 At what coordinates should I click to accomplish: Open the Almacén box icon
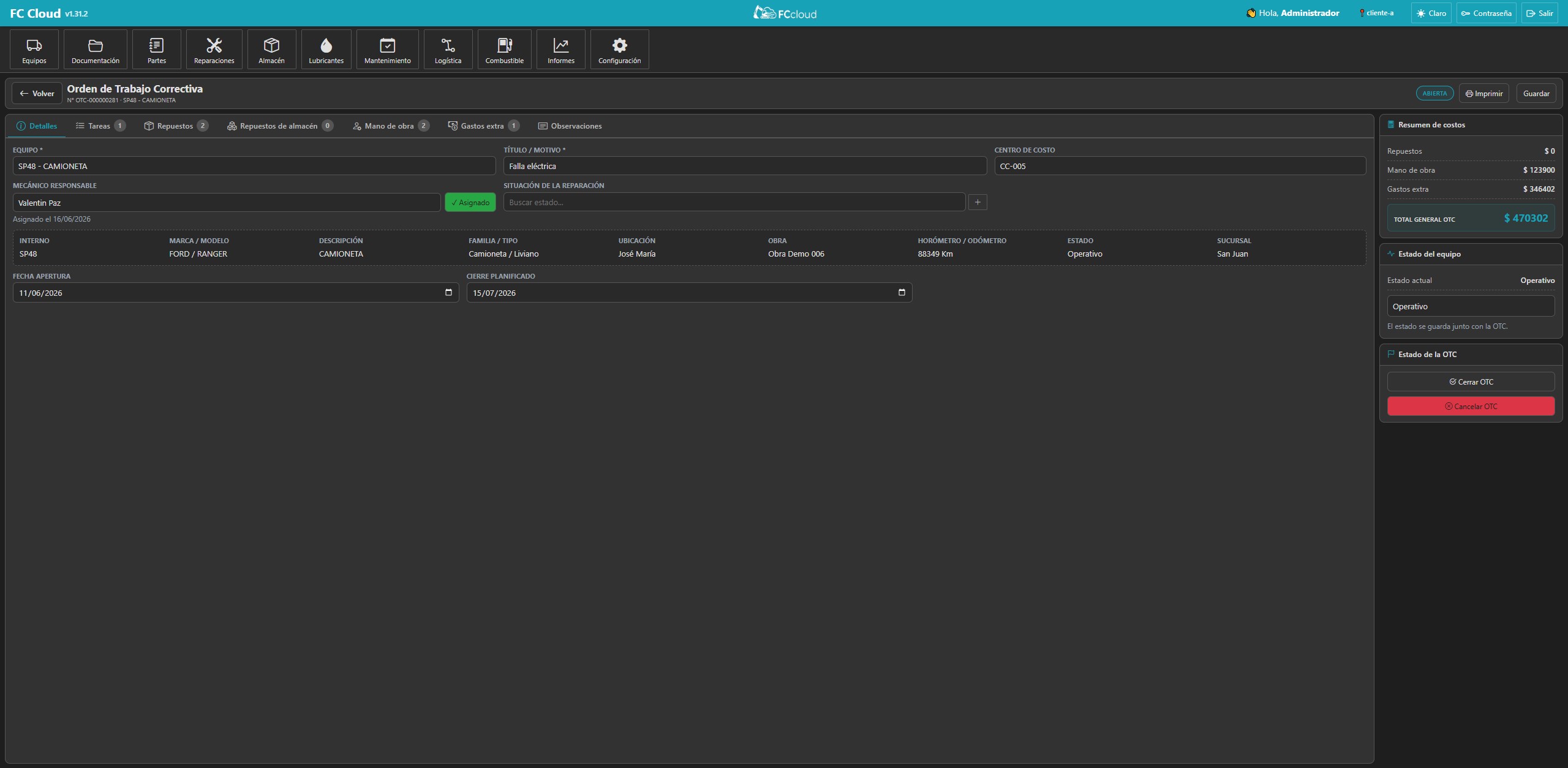[x=271, y=49]
